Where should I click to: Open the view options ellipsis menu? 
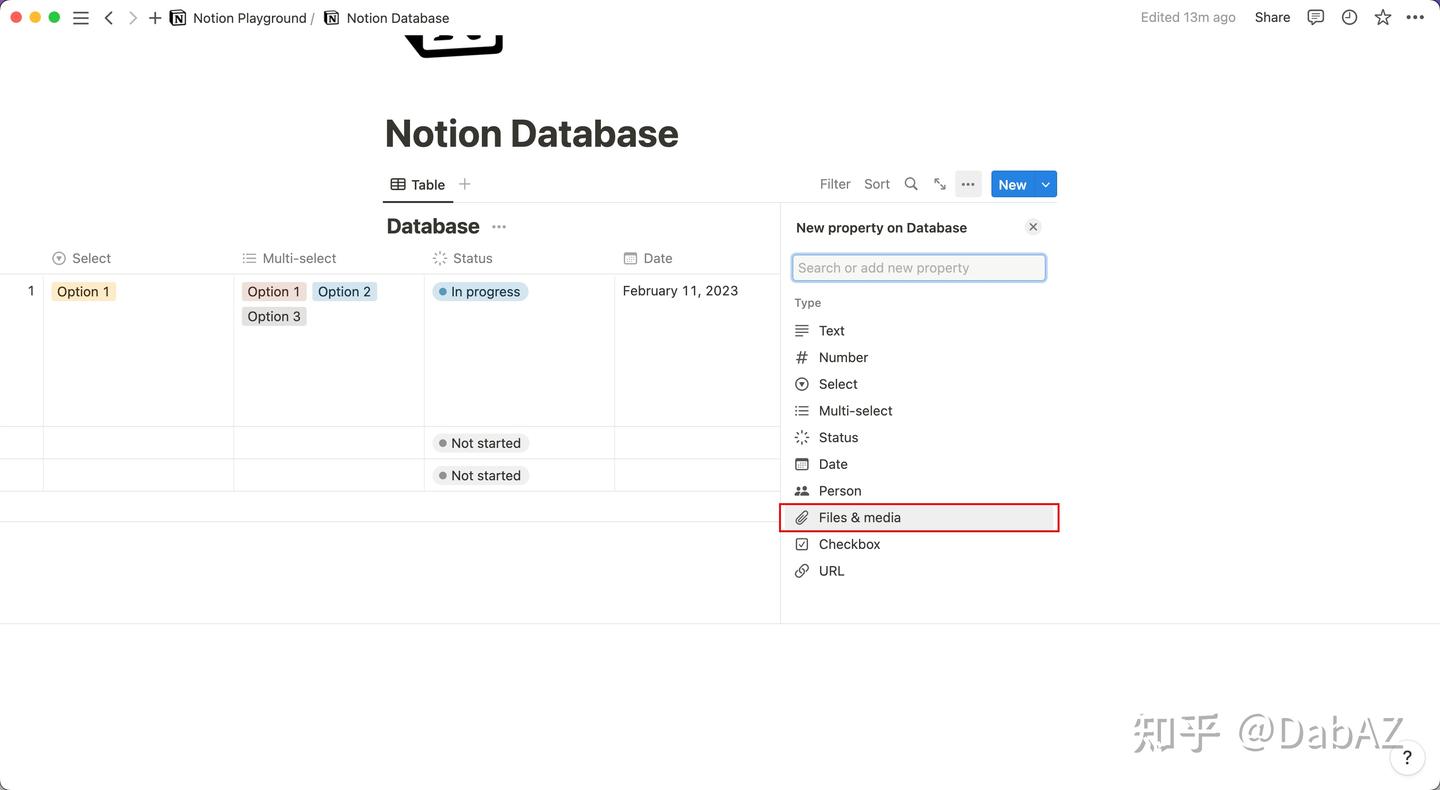coord(967,184)
